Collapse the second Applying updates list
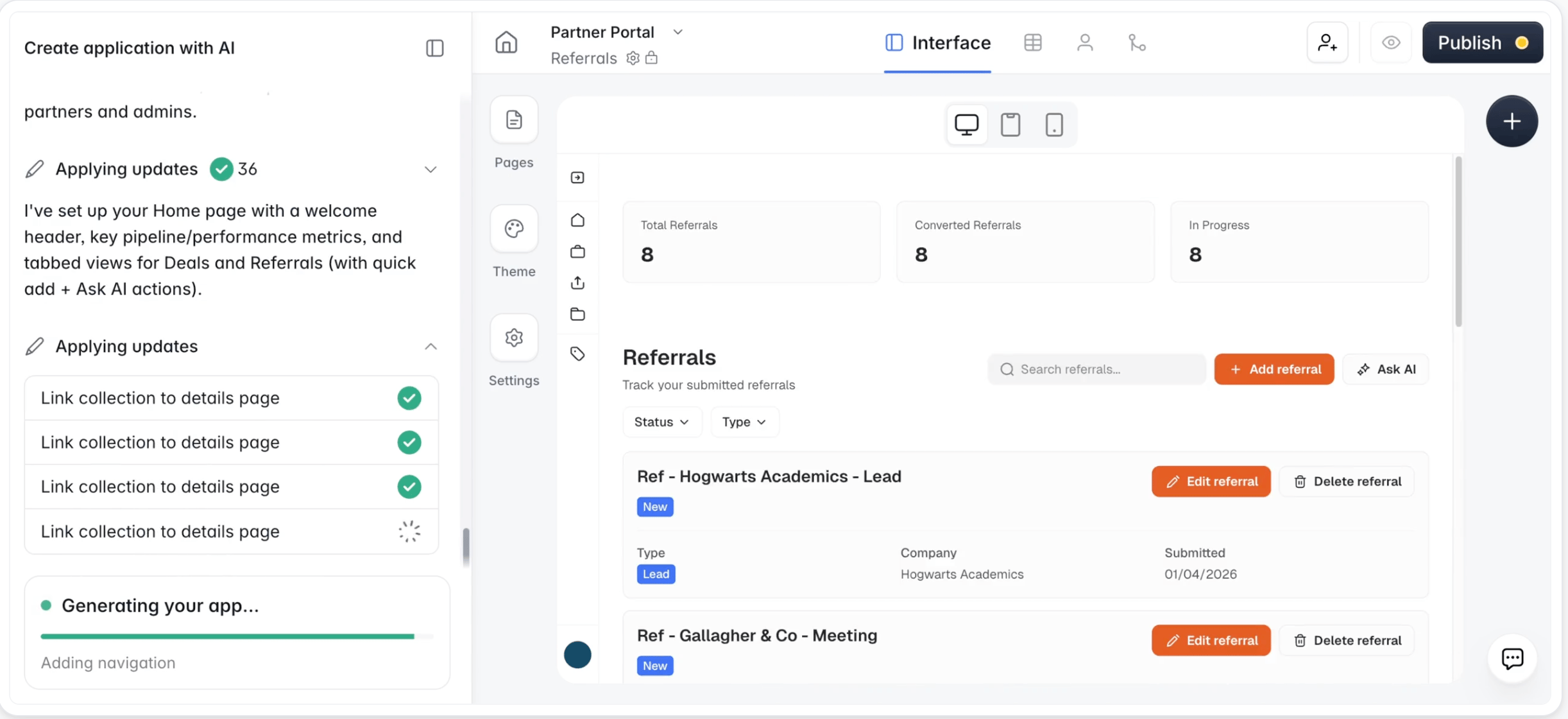Viewport: 1568px width, 719px height. 430,347
